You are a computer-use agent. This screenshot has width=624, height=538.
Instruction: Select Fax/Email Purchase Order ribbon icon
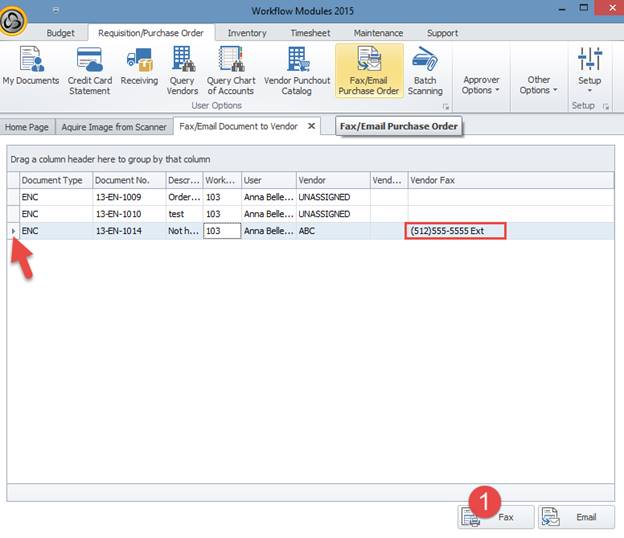coord(369,69)
